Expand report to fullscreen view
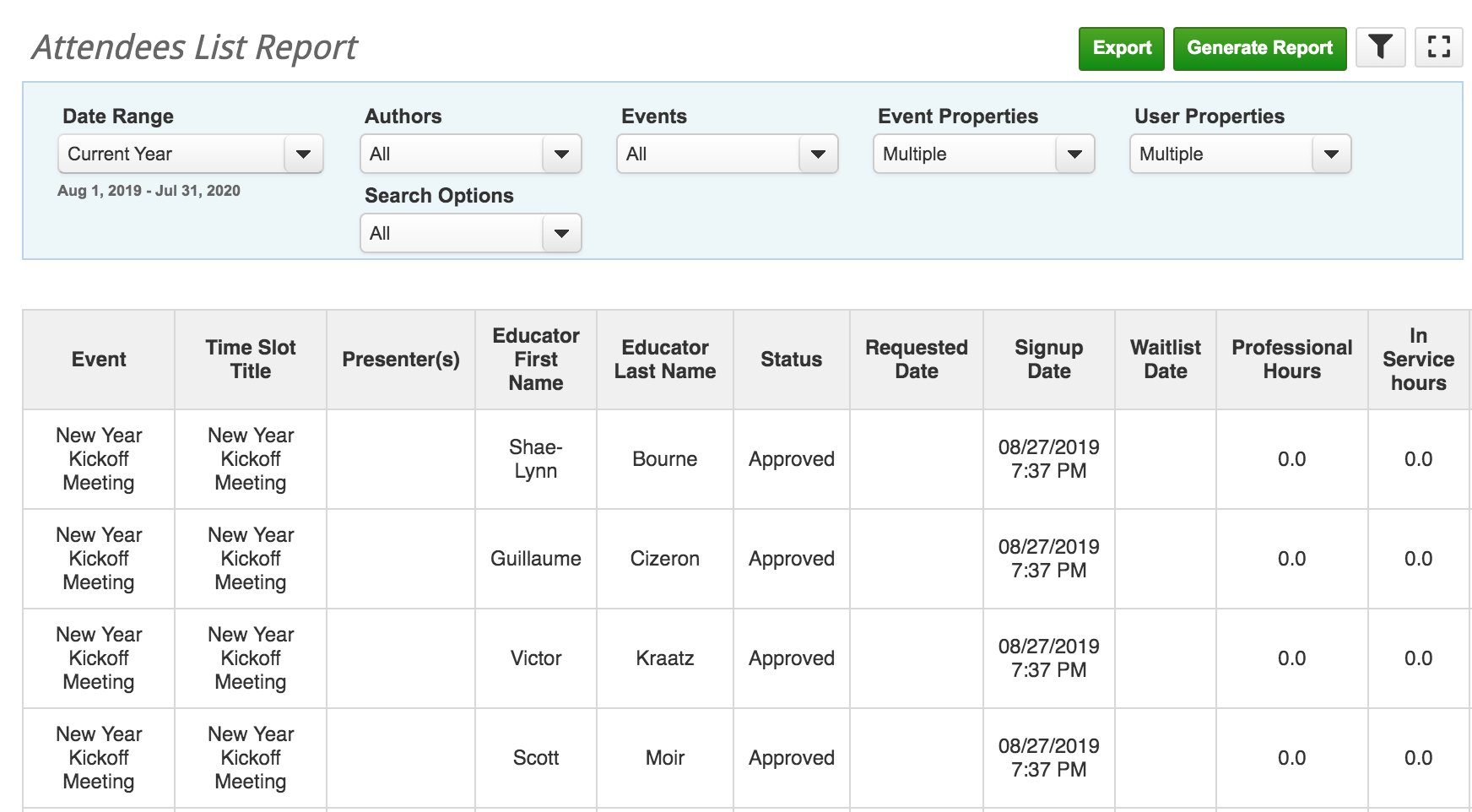 tap(1439, 47)
